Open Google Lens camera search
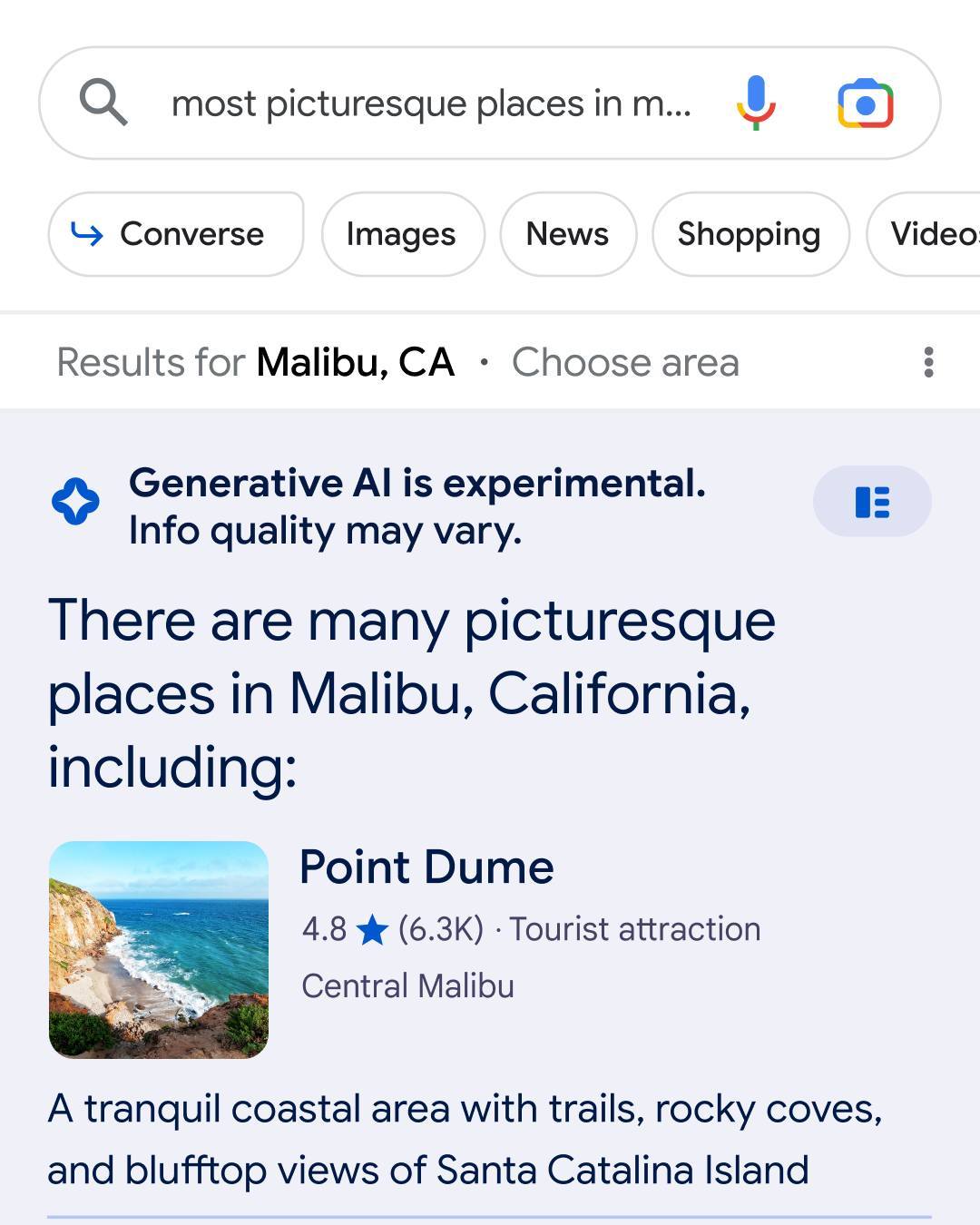 (x=865, y=103)
